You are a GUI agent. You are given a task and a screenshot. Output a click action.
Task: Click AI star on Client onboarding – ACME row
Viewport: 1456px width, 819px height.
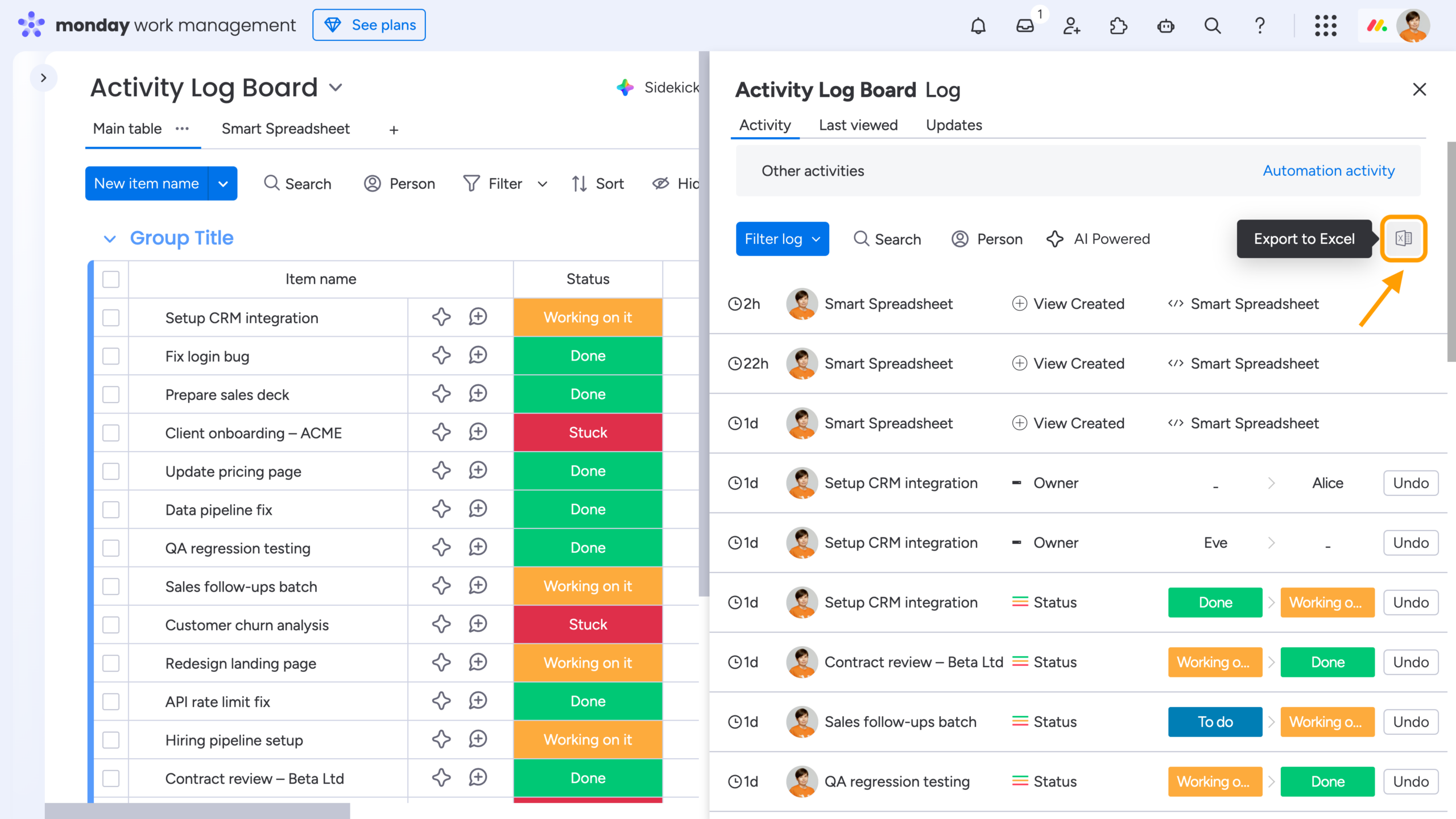pos(441,432)
